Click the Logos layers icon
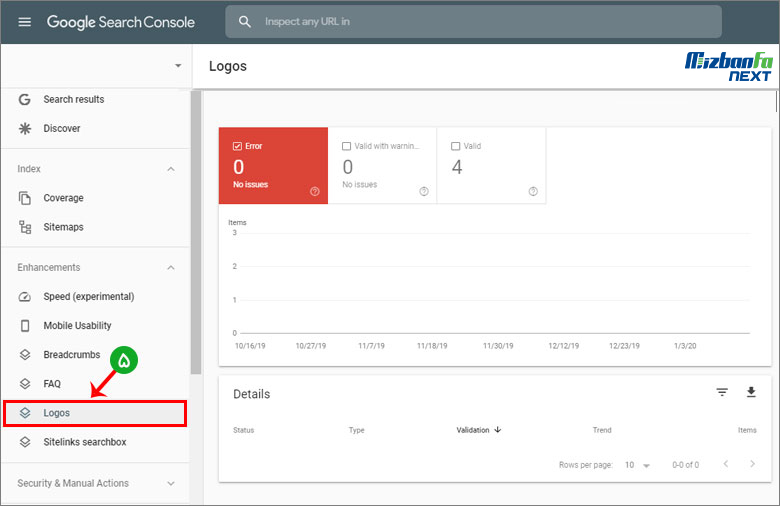 coord(24,413)
